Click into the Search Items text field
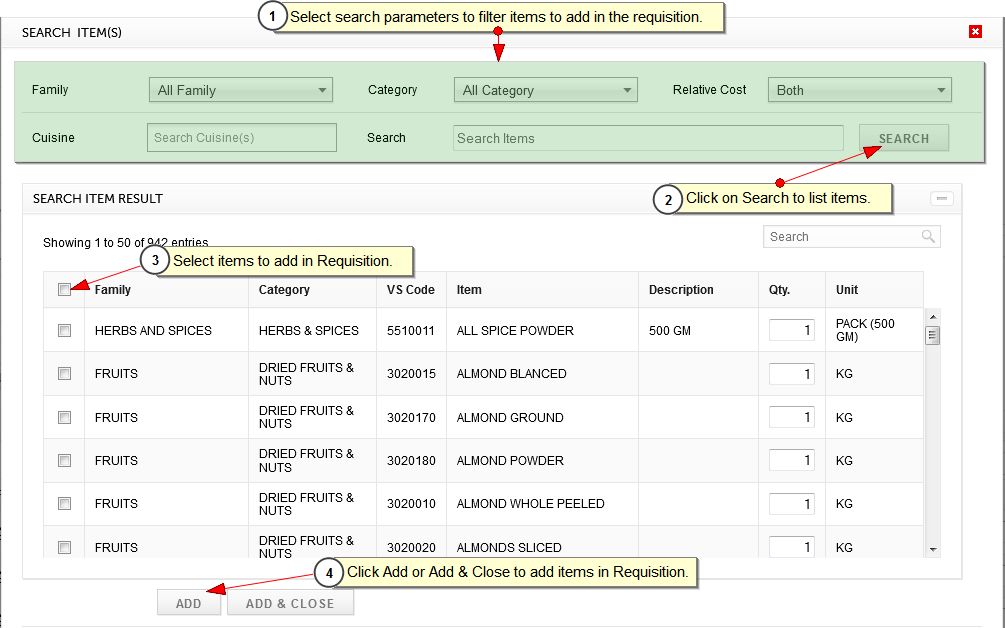 (x=648, y=138)
